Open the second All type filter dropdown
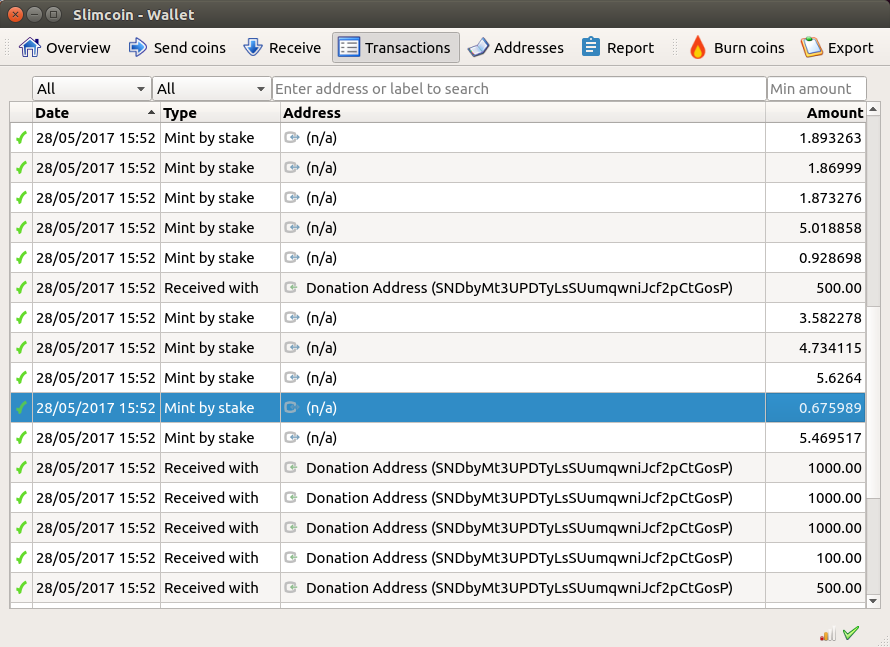 212,89
